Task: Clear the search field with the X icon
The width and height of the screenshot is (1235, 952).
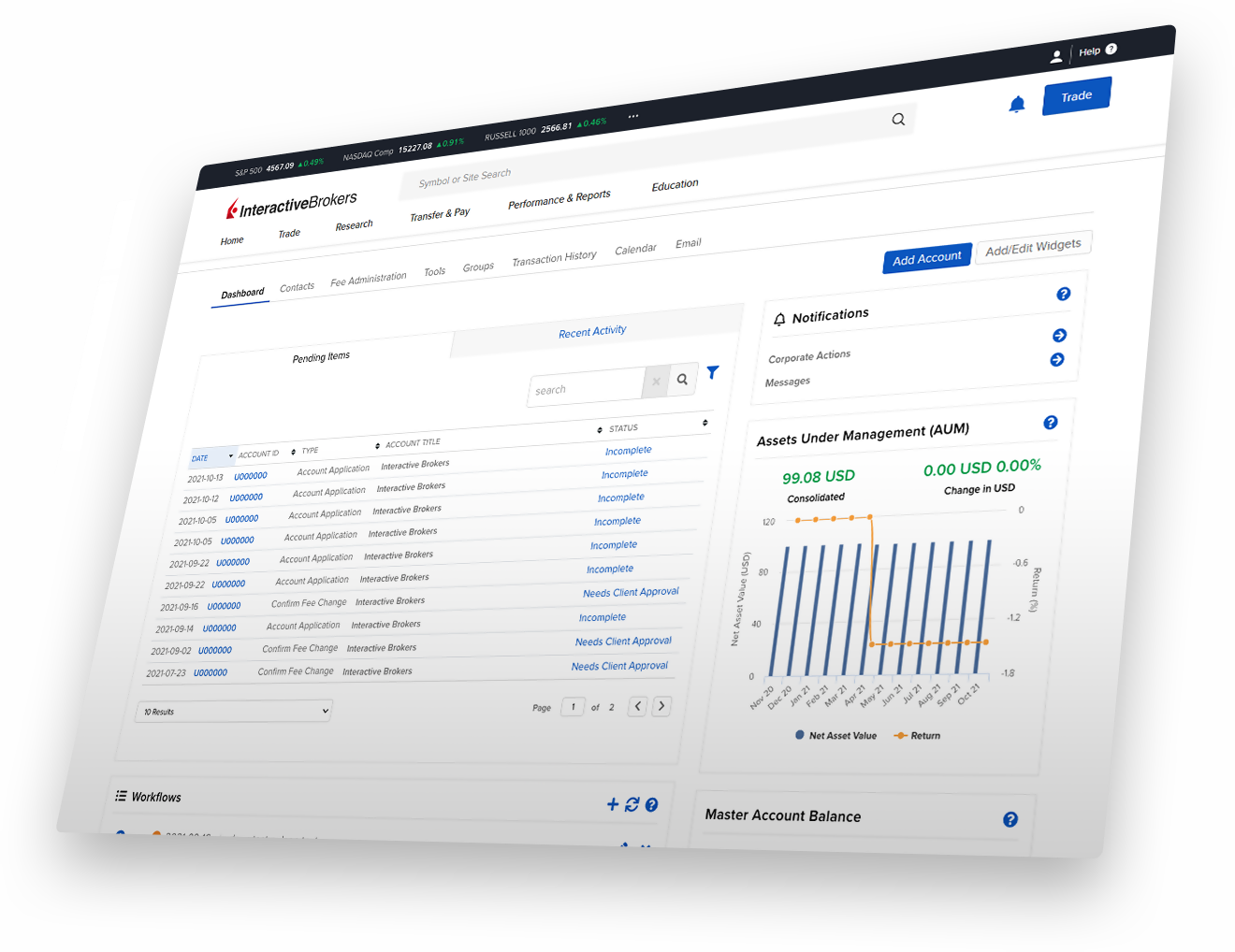Action: coord(656,382)
